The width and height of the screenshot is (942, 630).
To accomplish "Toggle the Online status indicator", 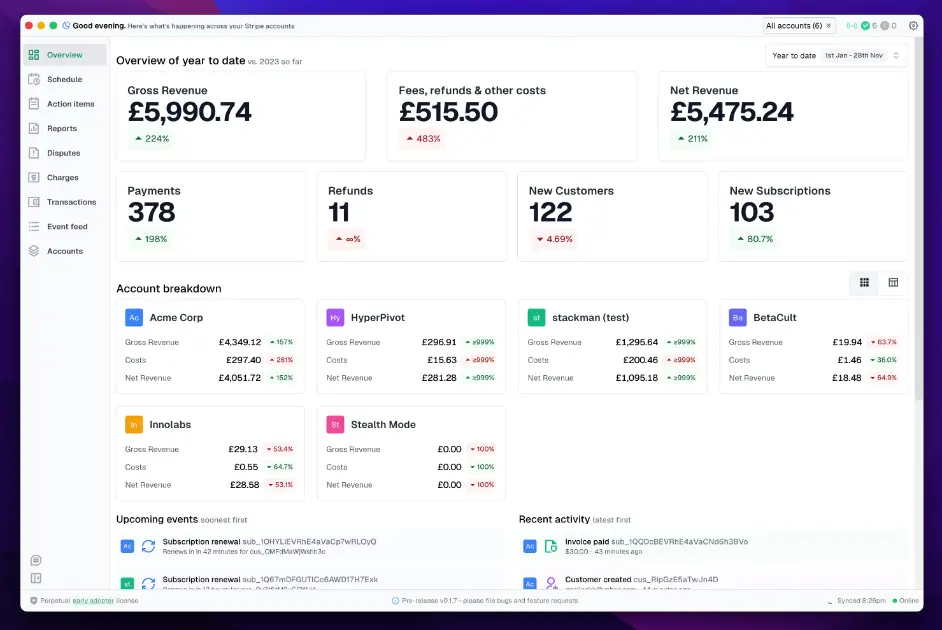I will (906, 601).
